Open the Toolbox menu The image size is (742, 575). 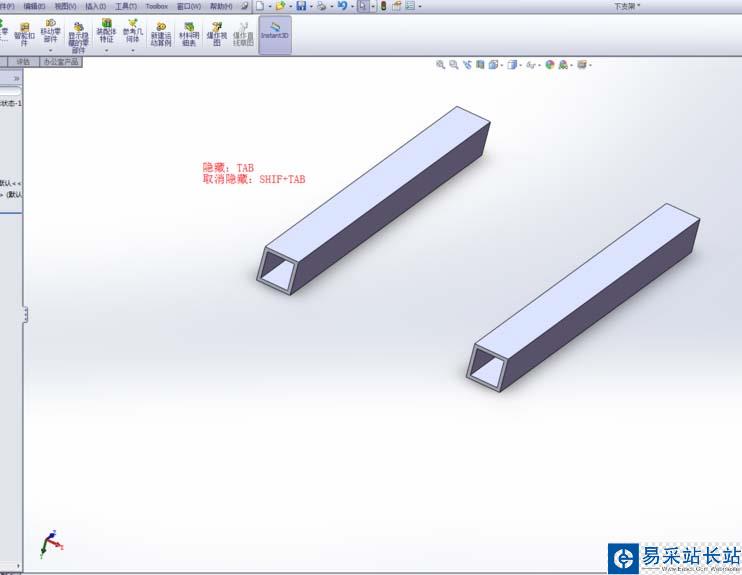pyautogui.click(x=157, y=7)
